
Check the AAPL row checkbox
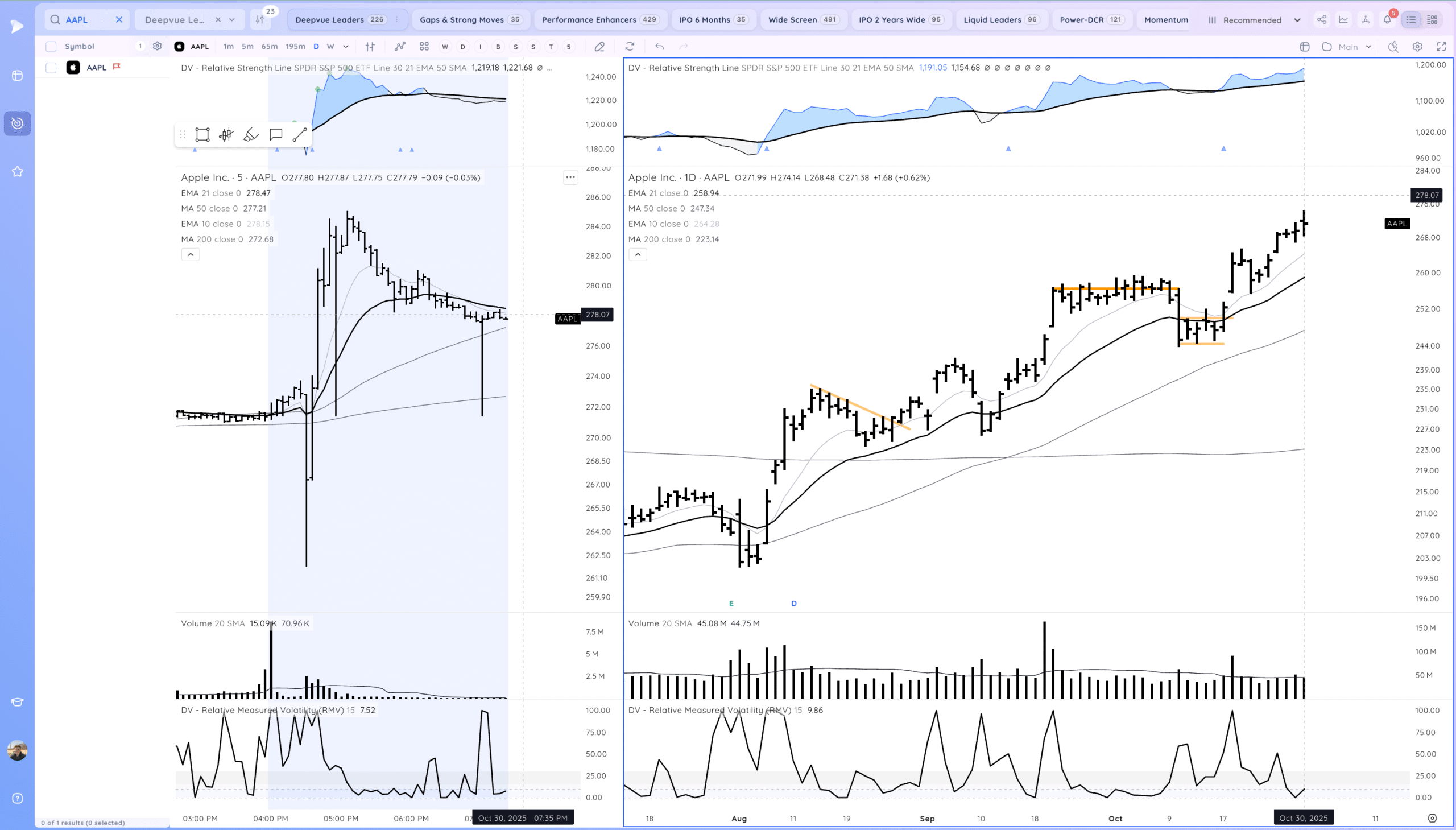(x=51, y=68)
